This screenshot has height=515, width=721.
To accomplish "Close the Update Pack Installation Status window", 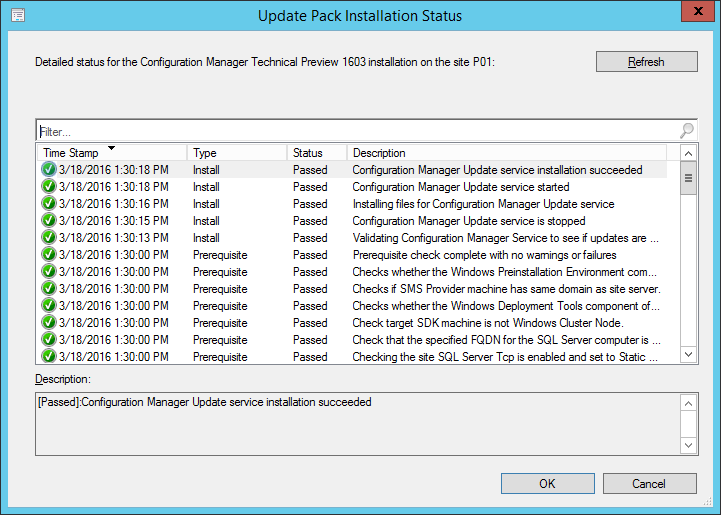I will pyautogui.click(x=698, y=11).
